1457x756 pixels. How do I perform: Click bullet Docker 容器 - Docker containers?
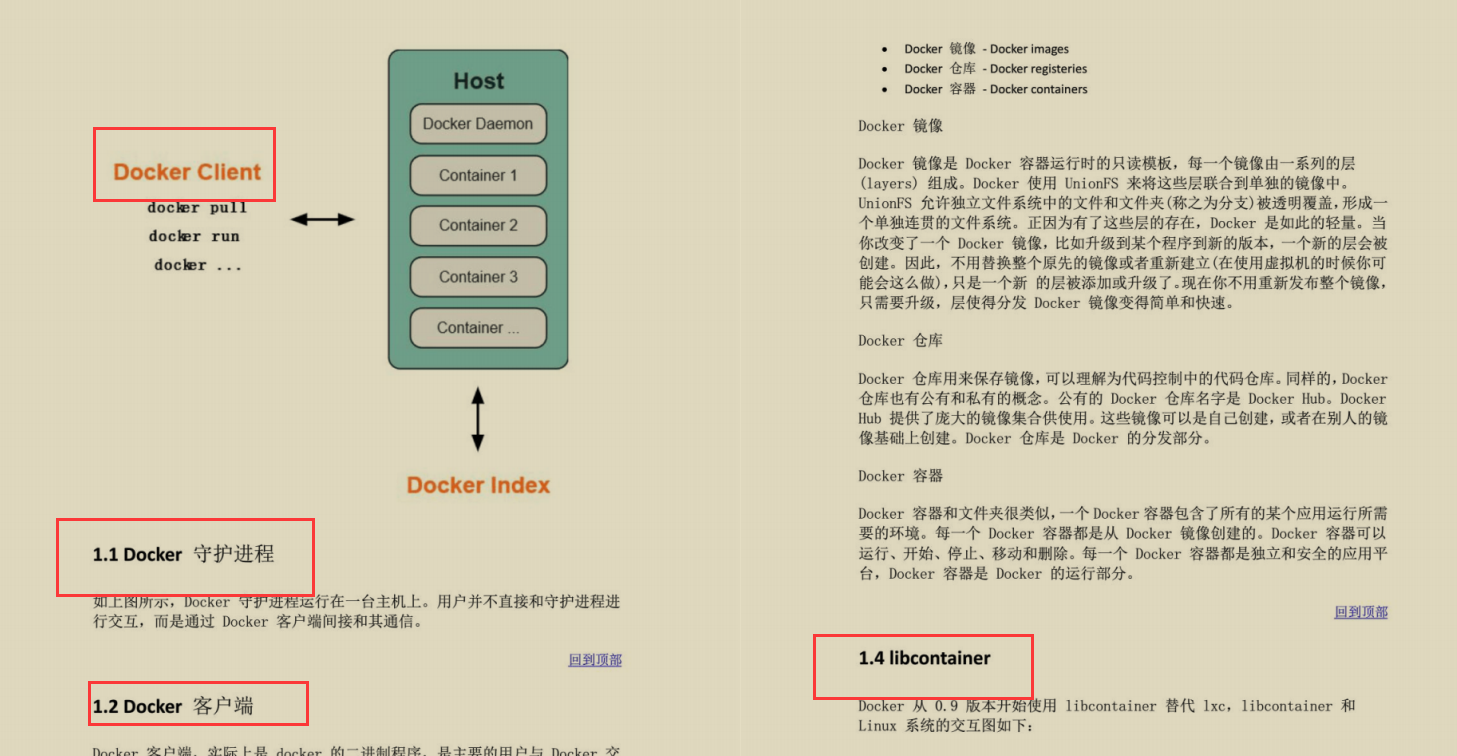[995, 89]
